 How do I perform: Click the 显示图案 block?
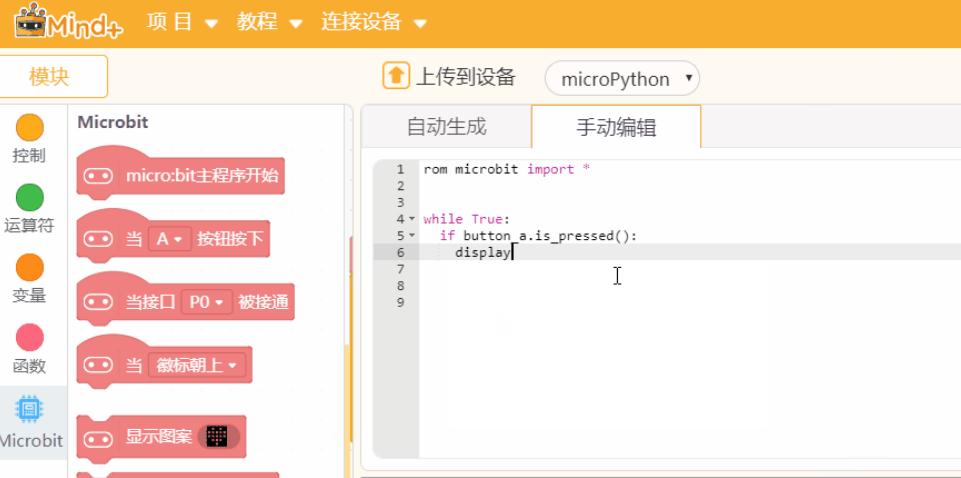click(x=161, y=437)
